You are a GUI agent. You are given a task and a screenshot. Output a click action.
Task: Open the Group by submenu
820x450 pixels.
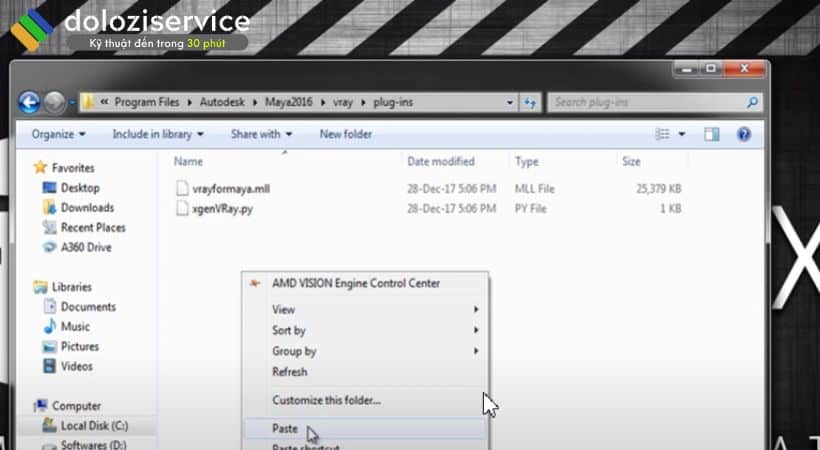pyautogui.click(x=366, y=351)
